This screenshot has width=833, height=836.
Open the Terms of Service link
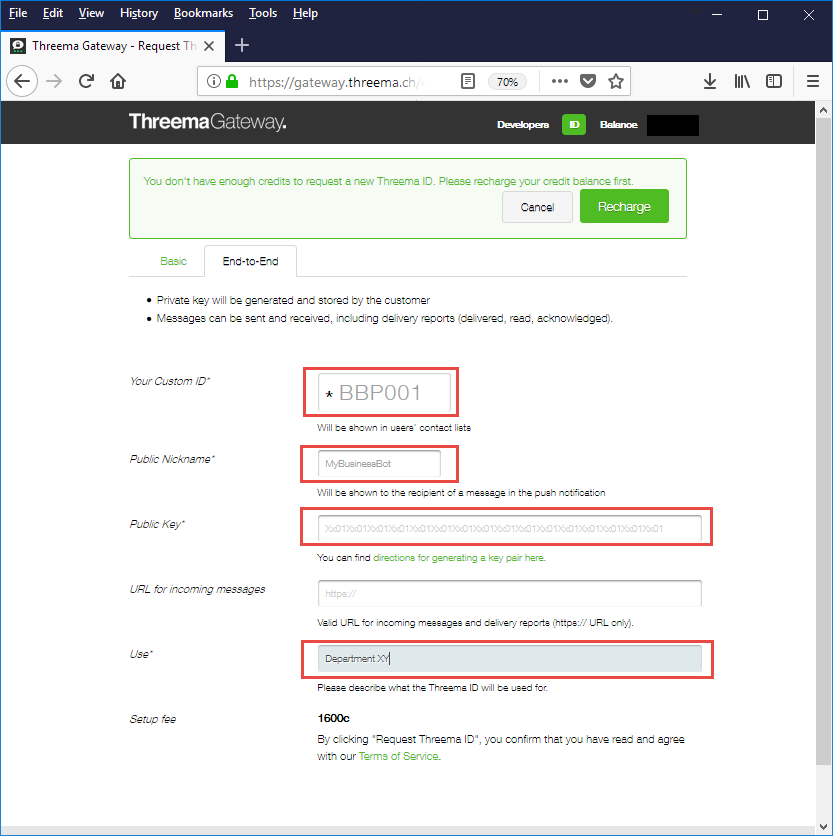click(398, 756)
